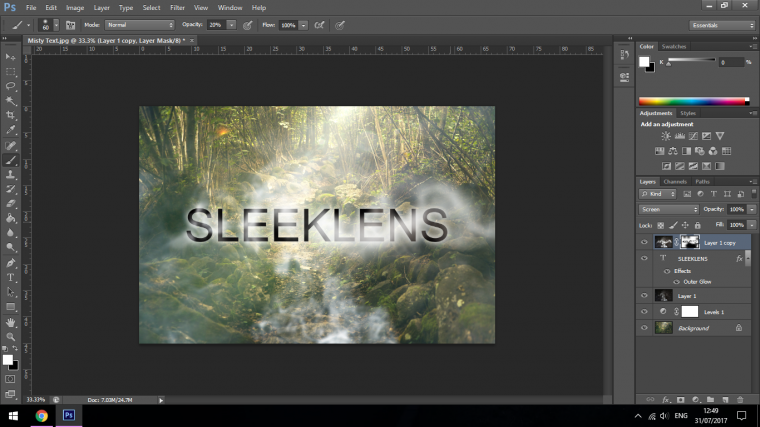This screenshot has height=427, width=760.
Task: Switch to the Styles tab
Action: pyautogui.click(x=688, y=113)
